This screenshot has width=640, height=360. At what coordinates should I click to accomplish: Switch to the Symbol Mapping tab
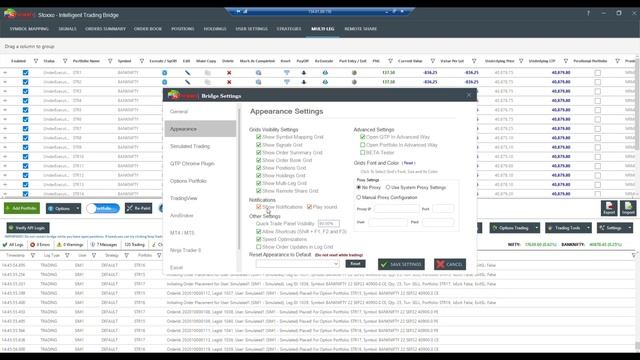(x=29, y=29)
